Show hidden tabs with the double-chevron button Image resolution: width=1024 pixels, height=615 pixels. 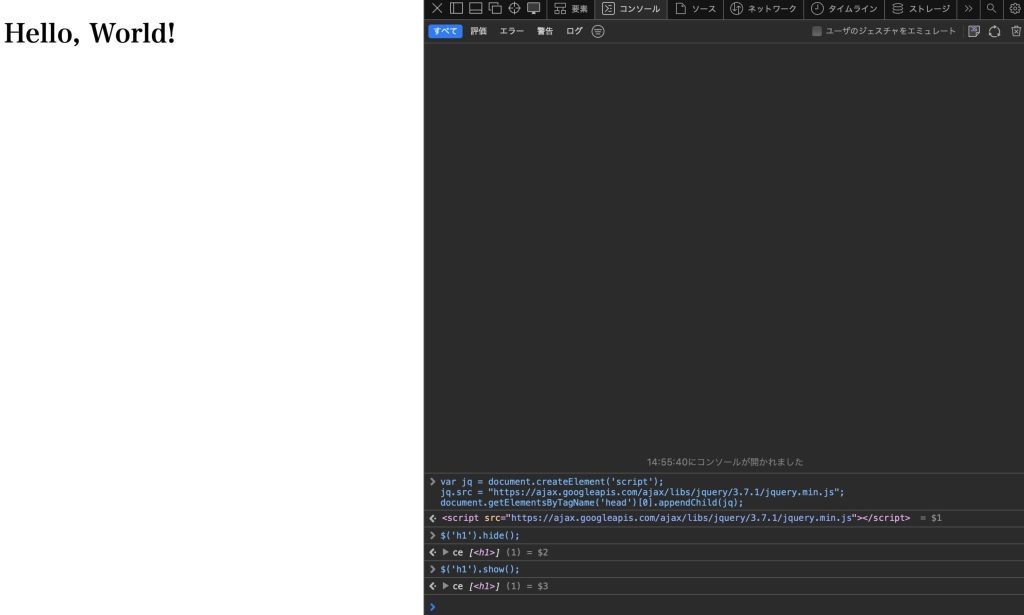[968, 8]
